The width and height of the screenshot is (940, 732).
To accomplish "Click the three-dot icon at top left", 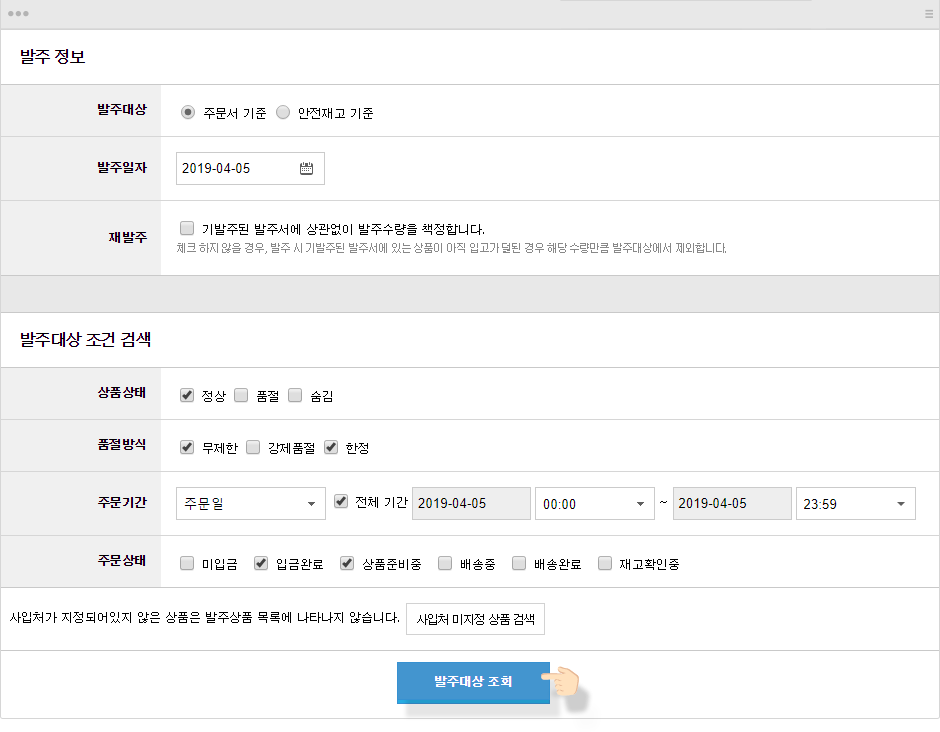I will [x=18, y=14].
